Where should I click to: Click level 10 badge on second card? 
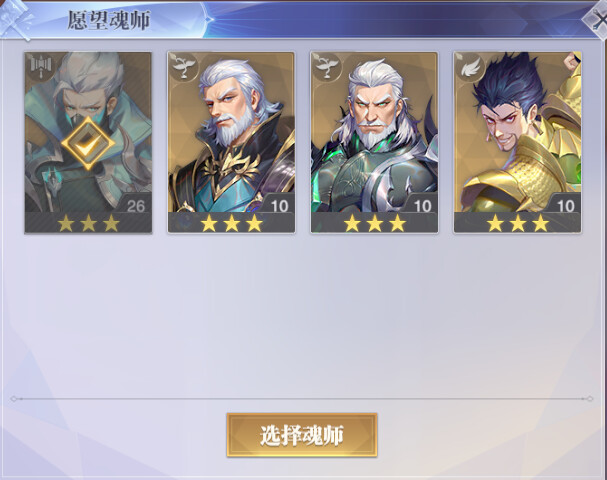click(279, 206)
